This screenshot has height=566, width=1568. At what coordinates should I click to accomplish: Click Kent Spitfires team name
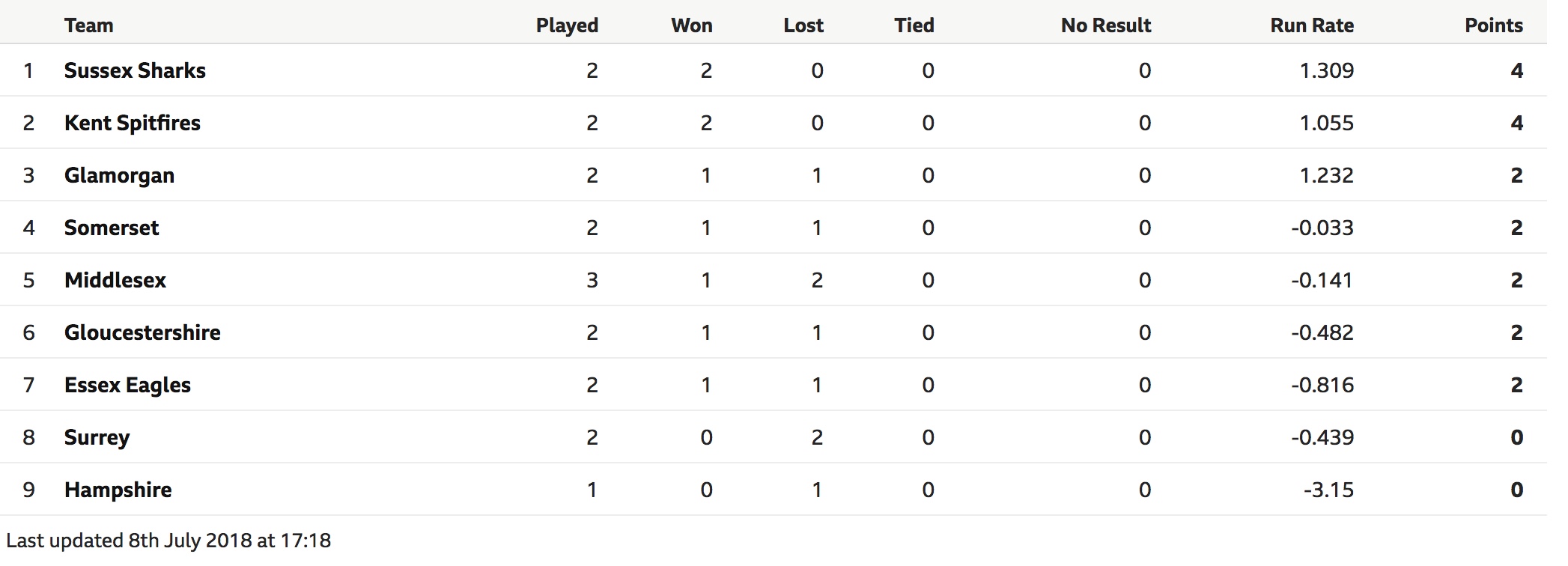[133, 123]
